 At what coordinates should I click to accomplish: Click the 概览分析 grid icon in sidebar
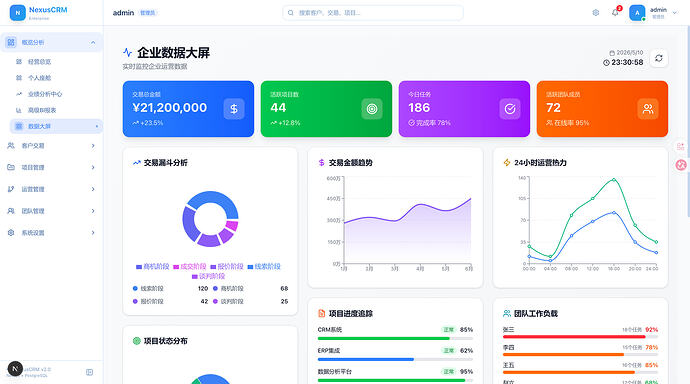pyautogui.click(x=11, y=42)
